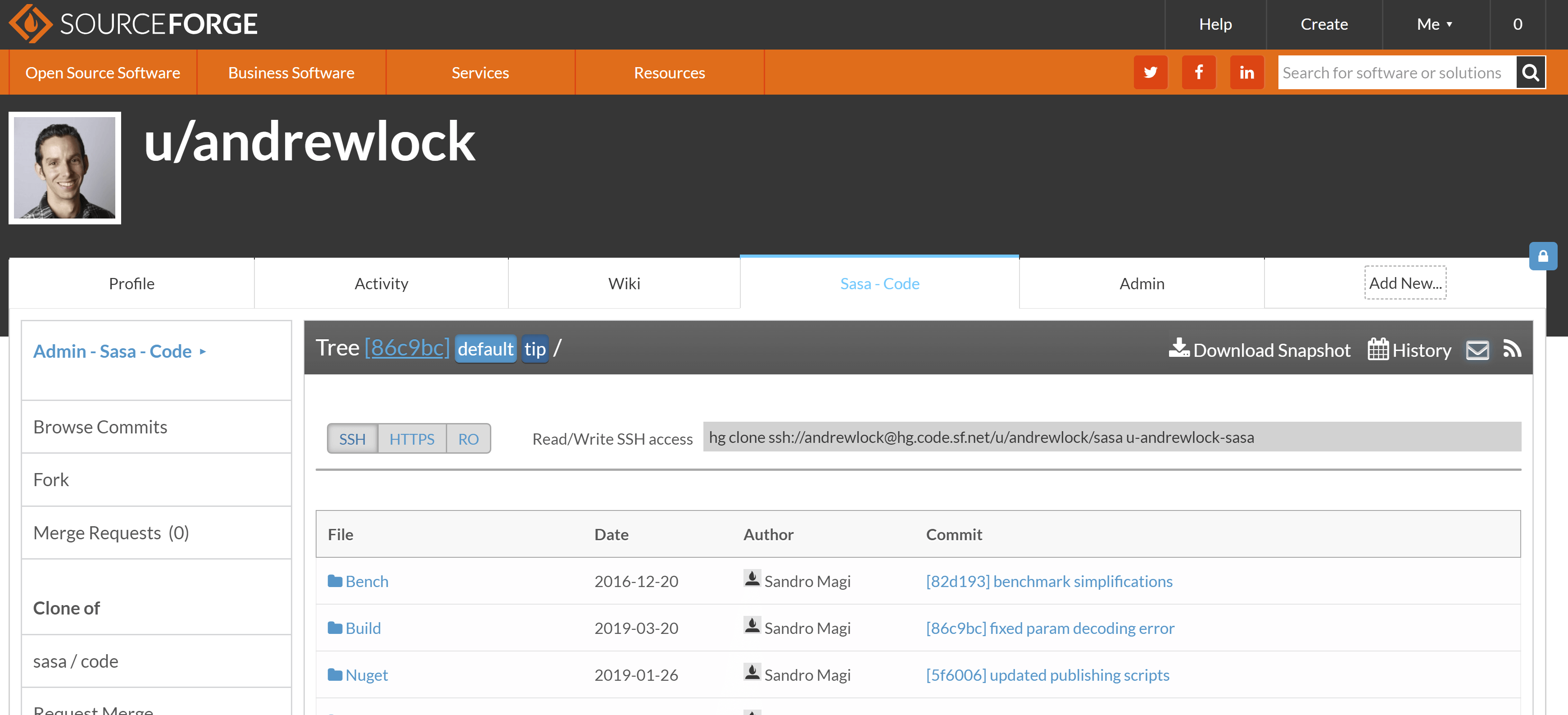This screenshot has width=1568, height=715.
Task: Switch to the Admin tab
Action: click(x=1142, y=283)
